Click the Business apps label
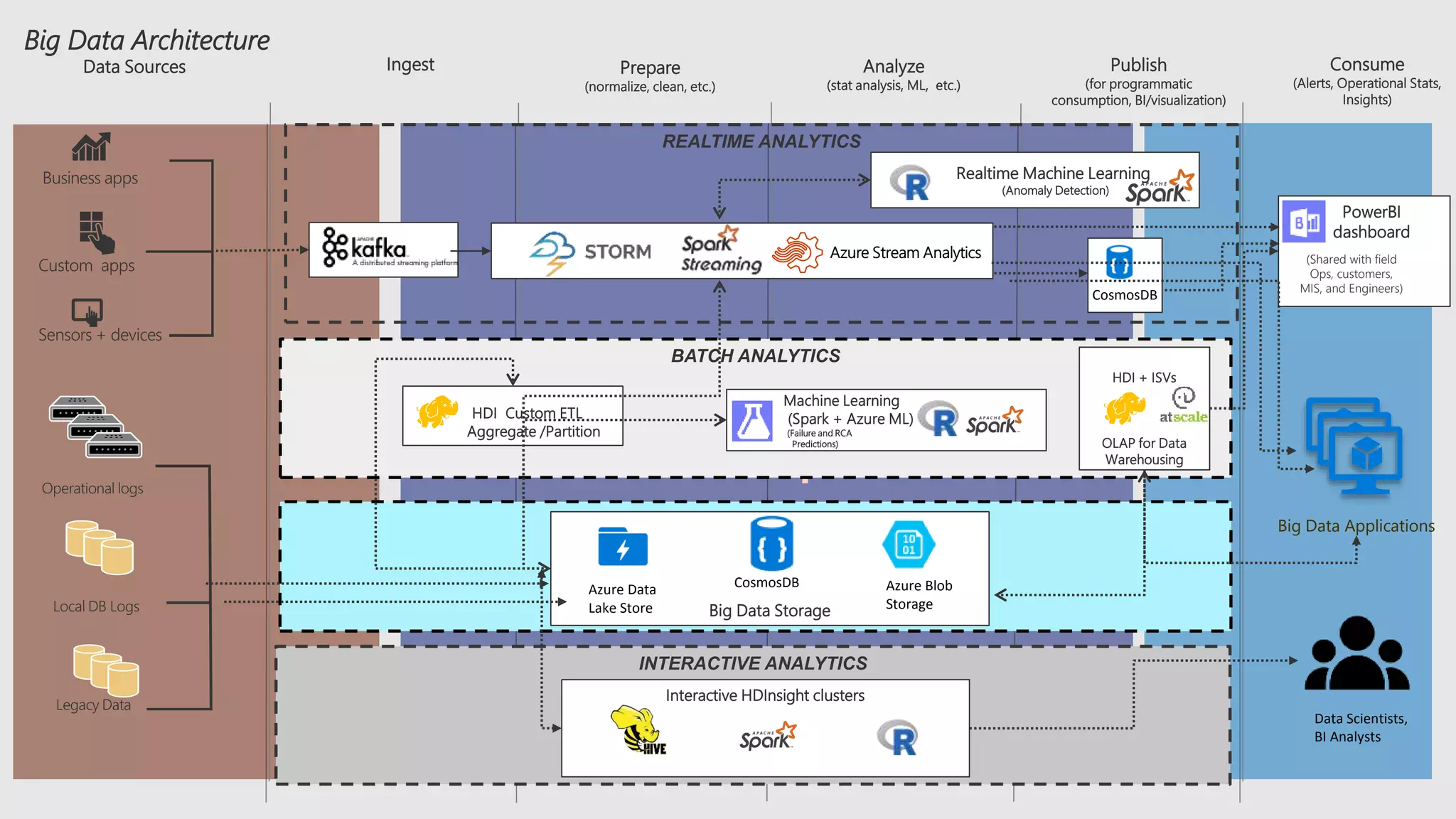1456x819 pixels. (90, 178)
